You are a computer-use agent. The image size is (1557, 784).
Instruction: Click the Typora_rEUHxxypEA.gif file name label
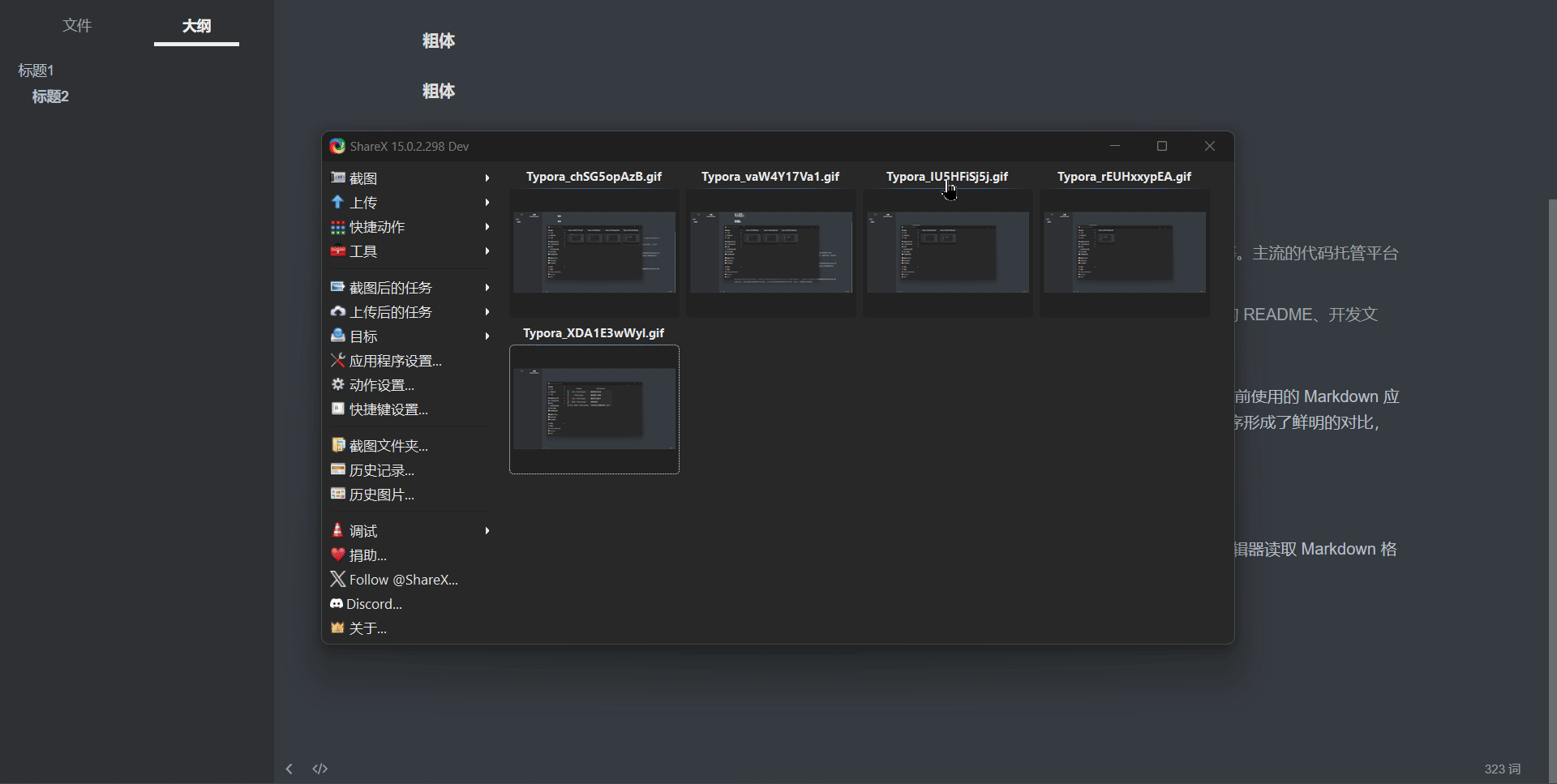click(x=1124, y=177)
